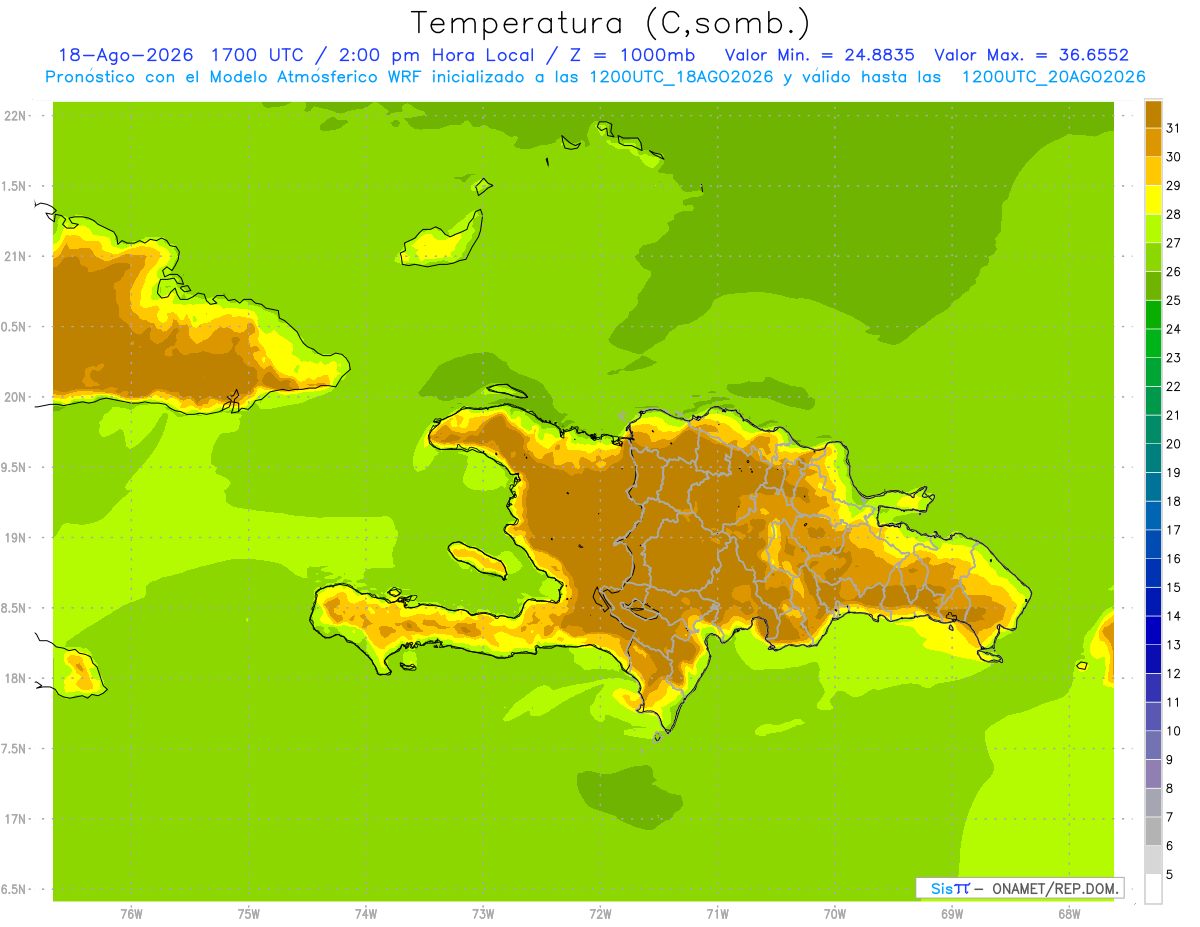Click the 22N latitude axis label
This screenshot has width=1200, height=927.
16,116
